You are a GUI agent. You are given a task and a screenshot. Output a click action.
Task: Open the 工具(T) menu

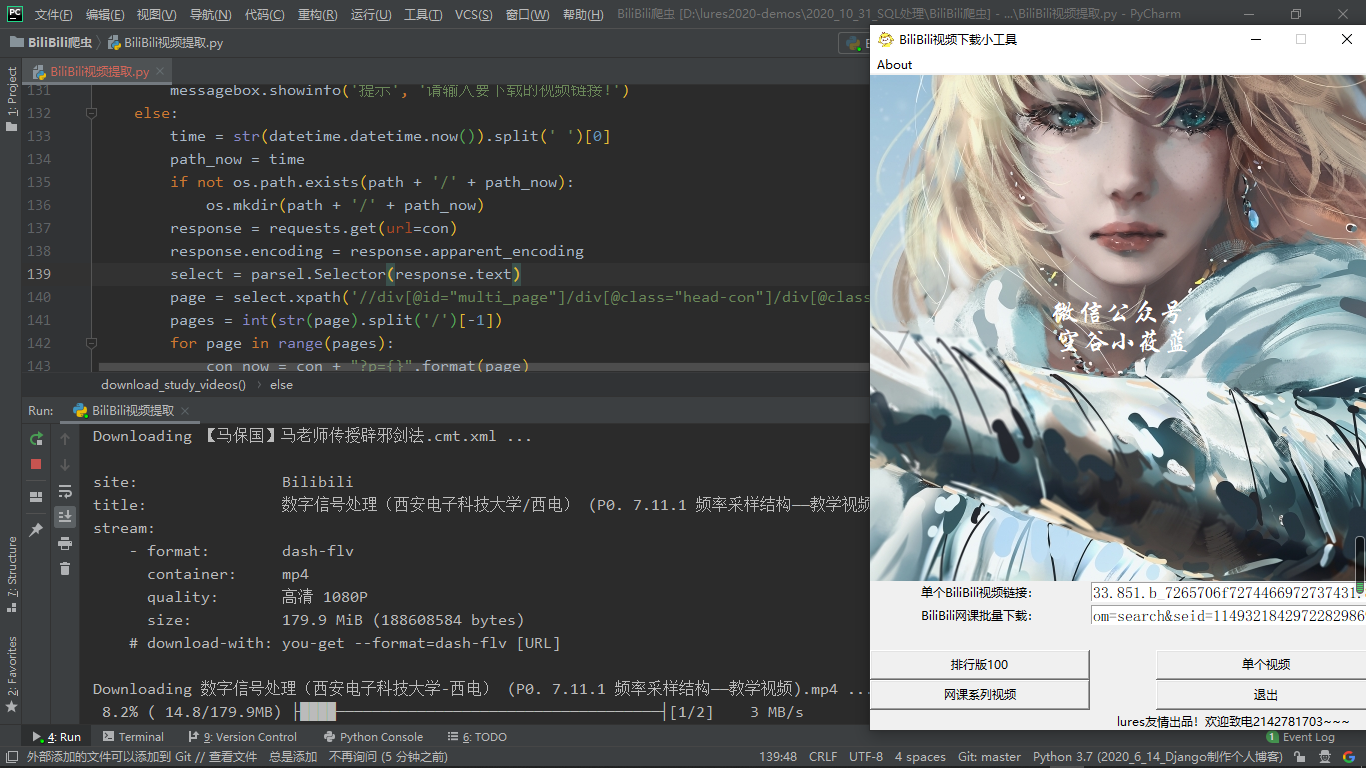tap(424, 14)
